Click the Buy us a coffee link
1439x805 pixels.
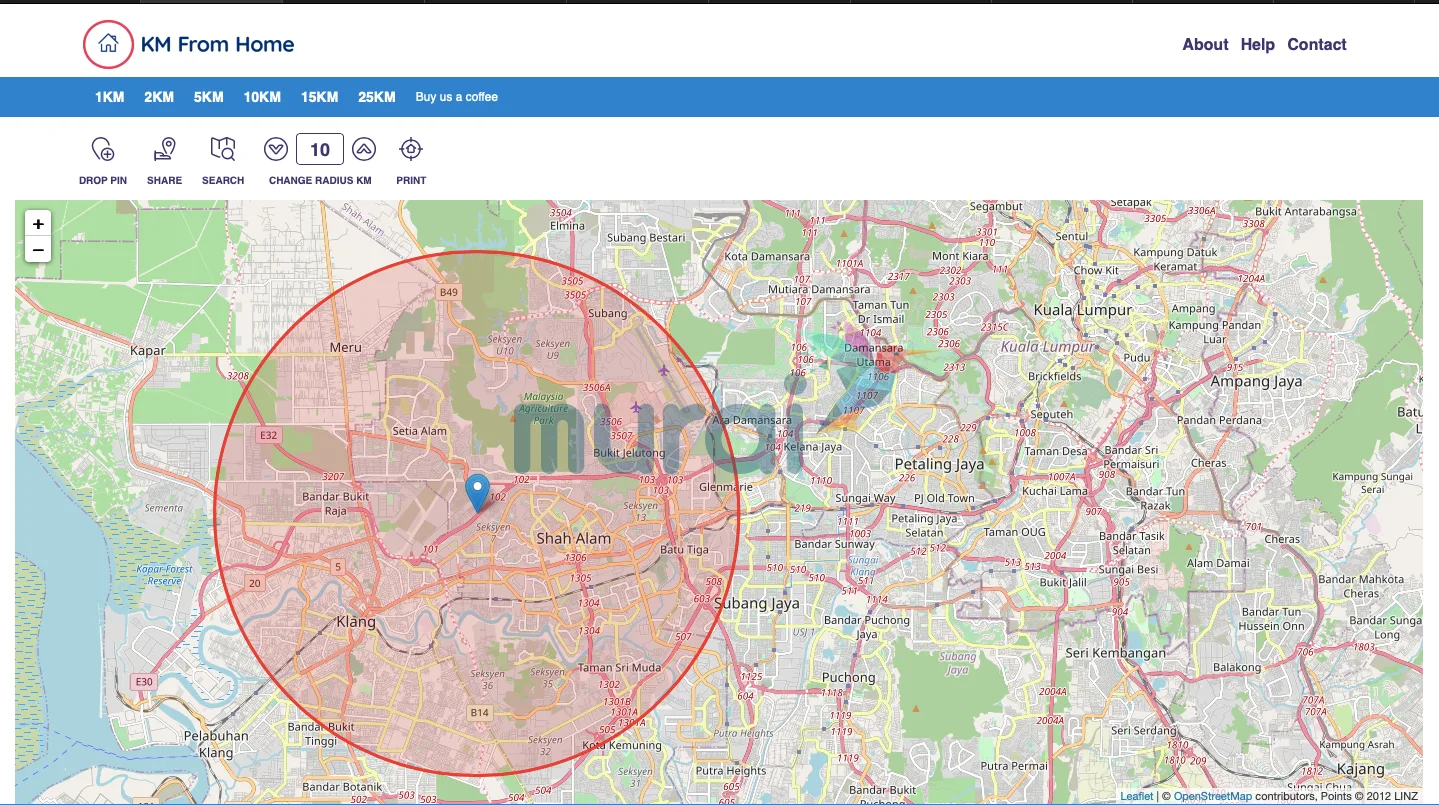pyautogui.click(x=456, y=97)
